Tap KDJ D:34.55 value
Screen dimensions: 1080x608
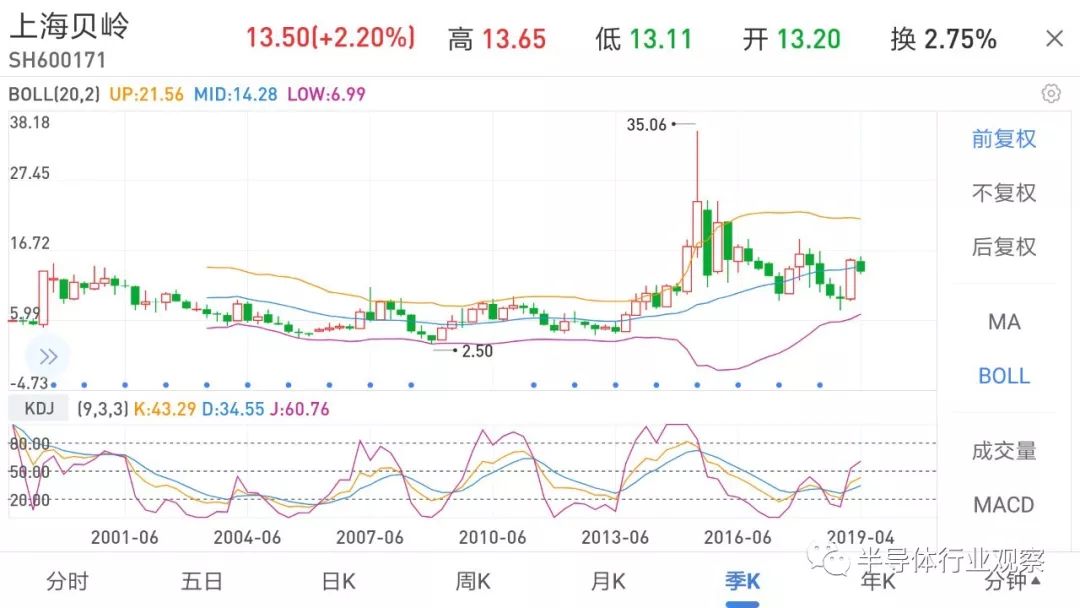(233, 409)
